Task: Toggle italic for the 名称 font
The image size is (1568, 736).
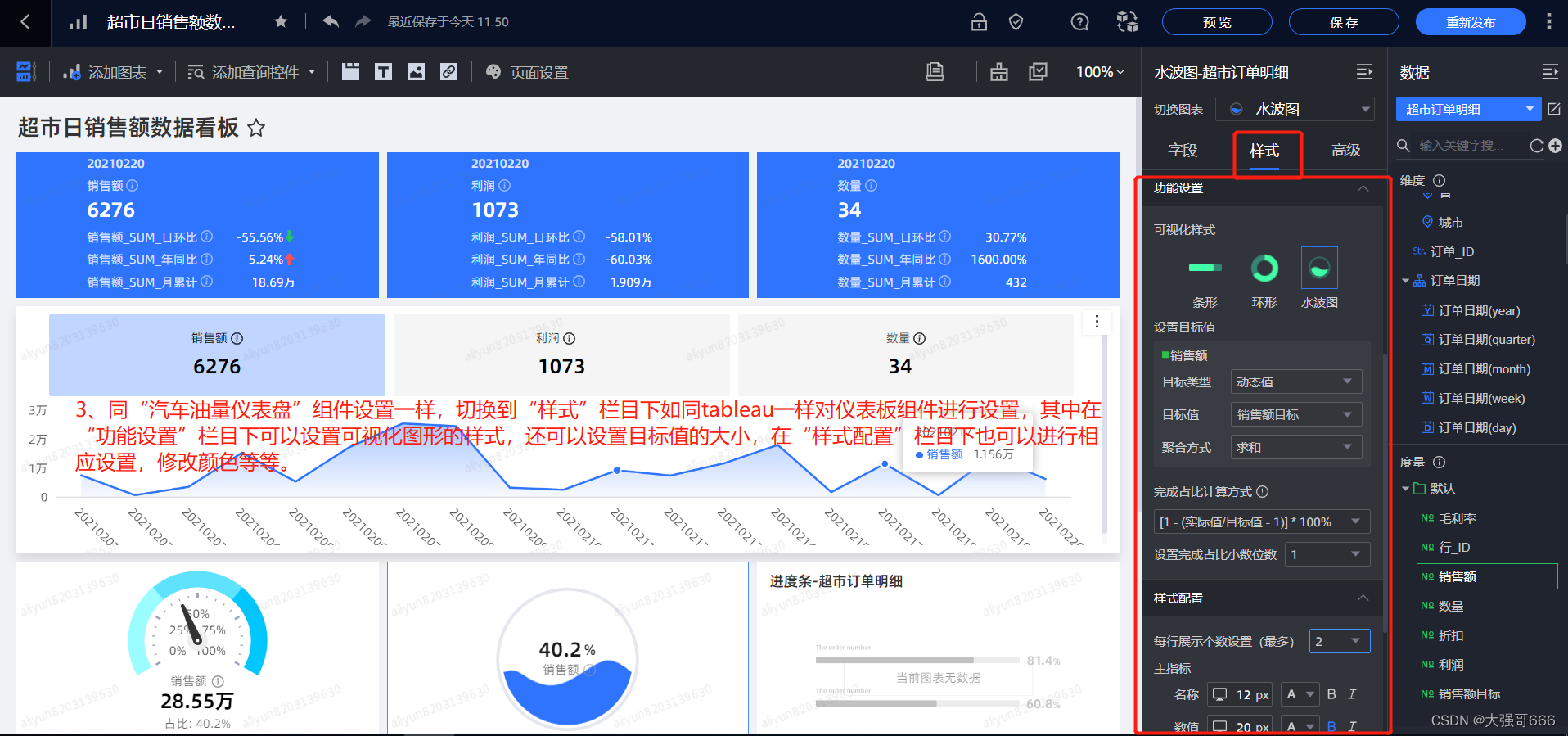Action: point(1352,694)
